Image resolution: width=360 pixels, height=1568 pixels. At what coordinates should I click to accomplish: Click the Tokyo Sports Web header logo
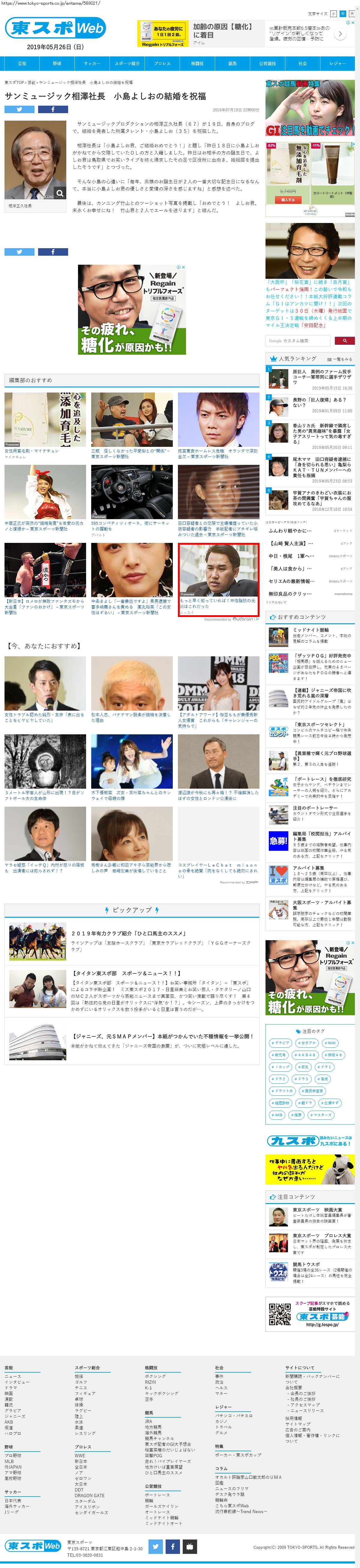(x=55, y=27)
